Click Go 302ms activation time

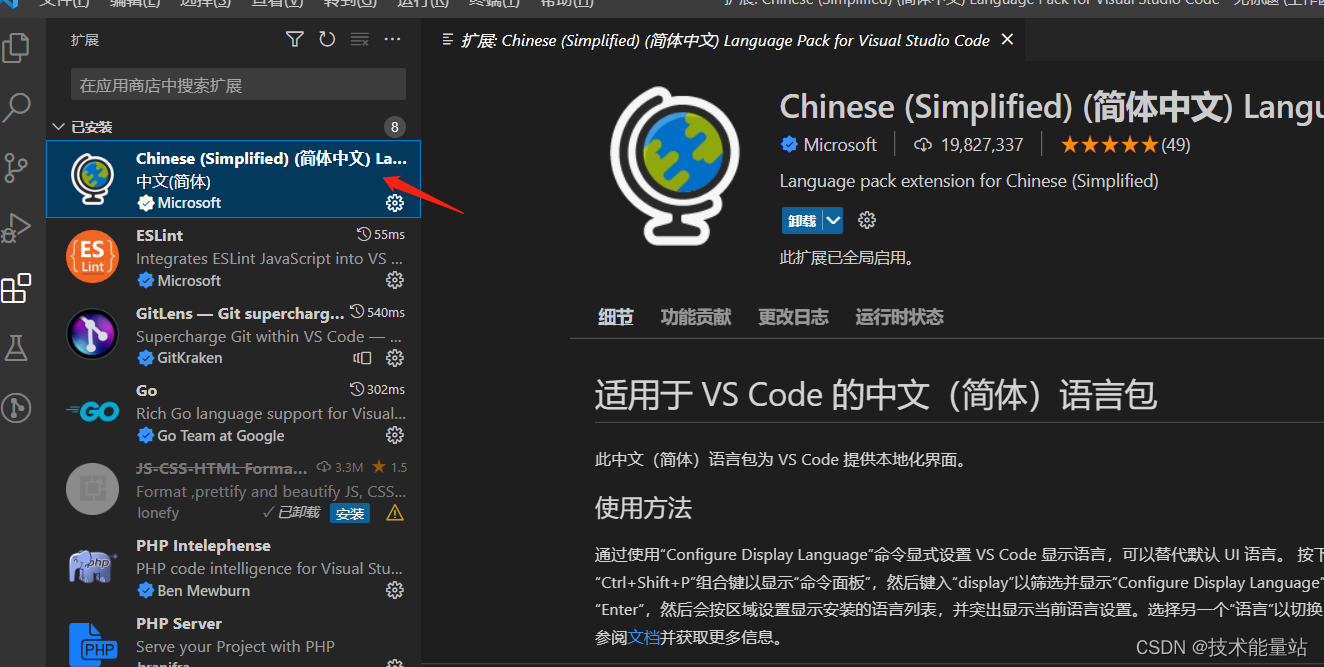[377, 390]
